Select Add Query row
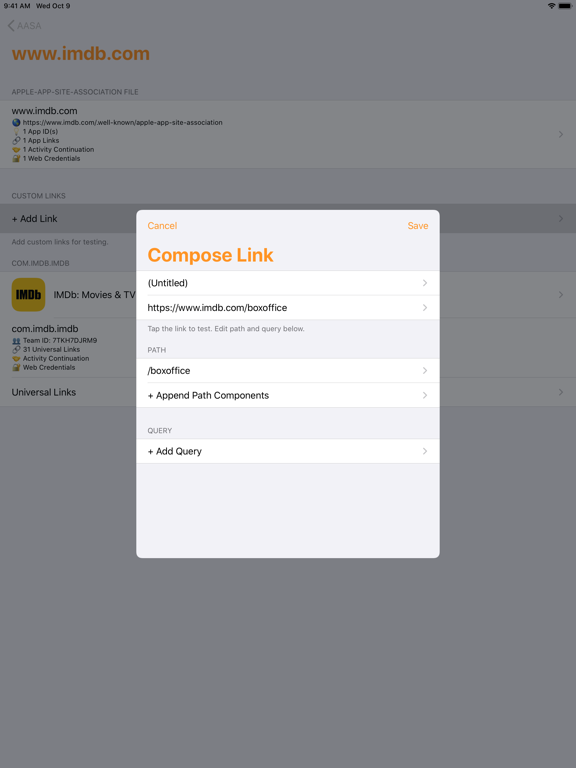The image size is (576, 768). tap(288, 451)
